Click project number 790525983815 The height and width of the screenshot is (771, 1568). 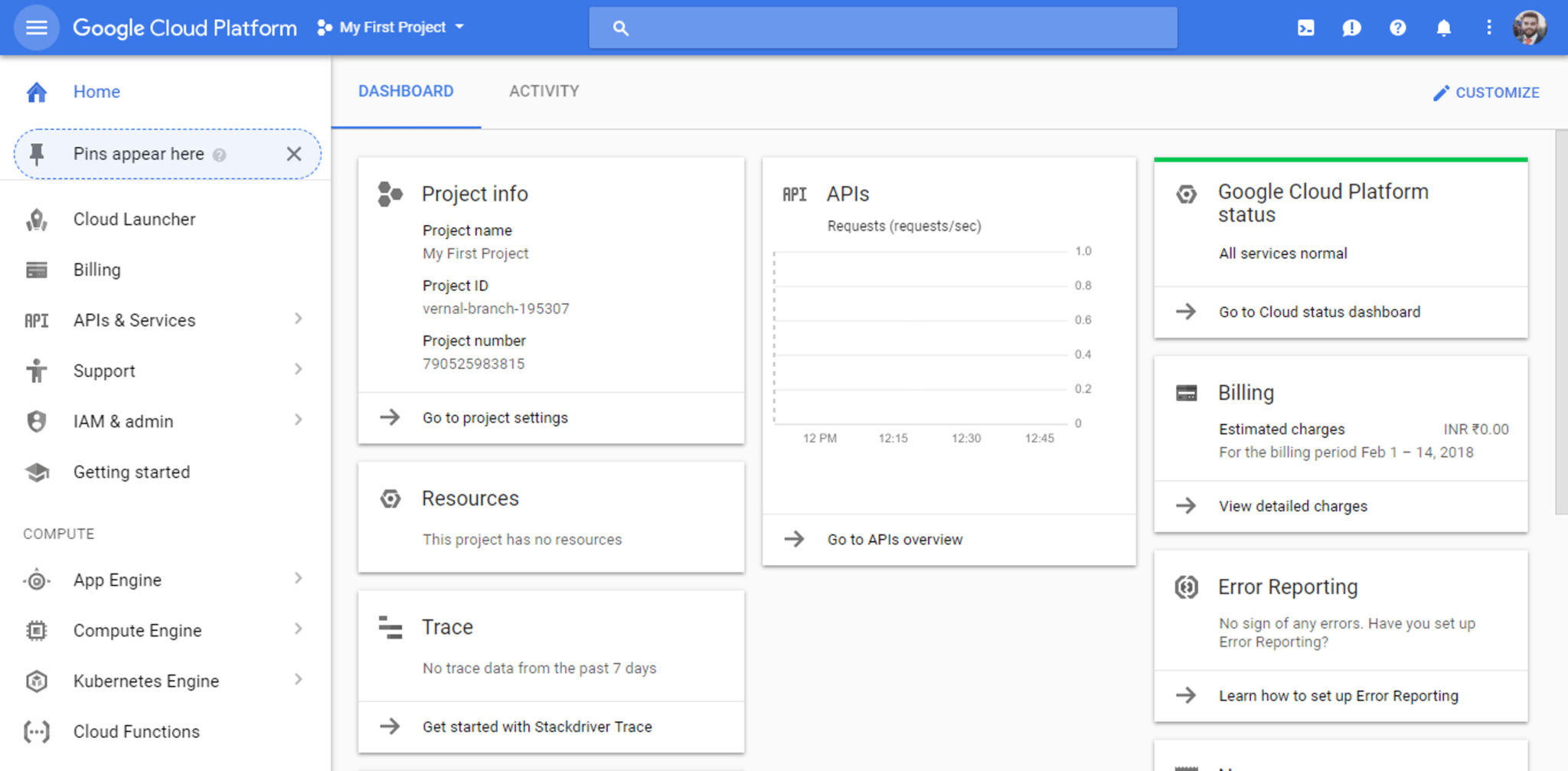pyautogui.click(x=474, y=364)
